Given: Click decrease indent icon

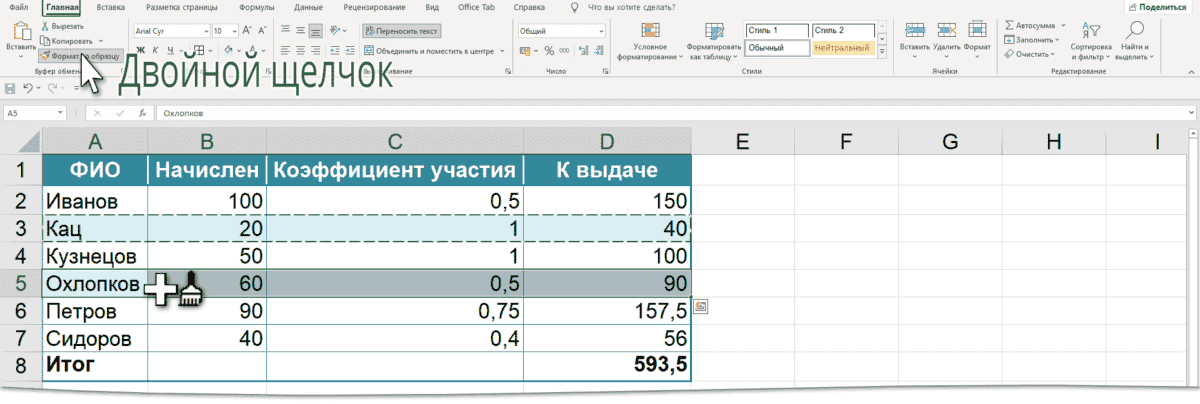Looking at the screenshot, I should click(336, 50).
